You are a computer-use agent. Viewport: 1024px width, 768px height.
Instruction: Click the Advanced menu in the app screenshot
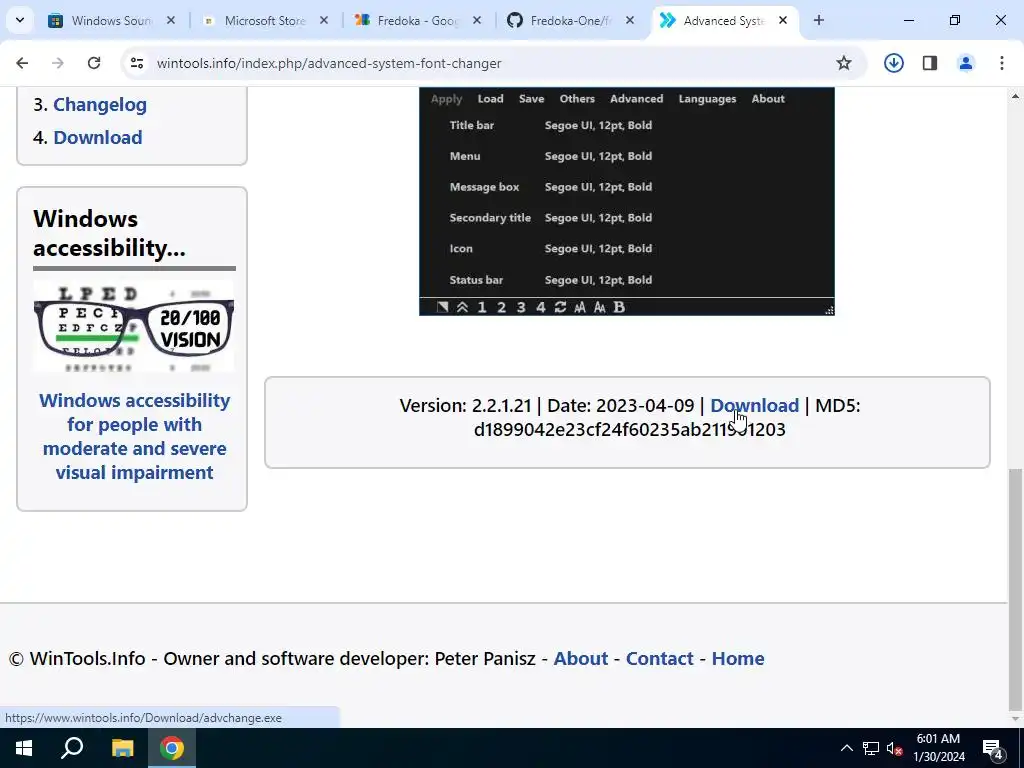637,99
